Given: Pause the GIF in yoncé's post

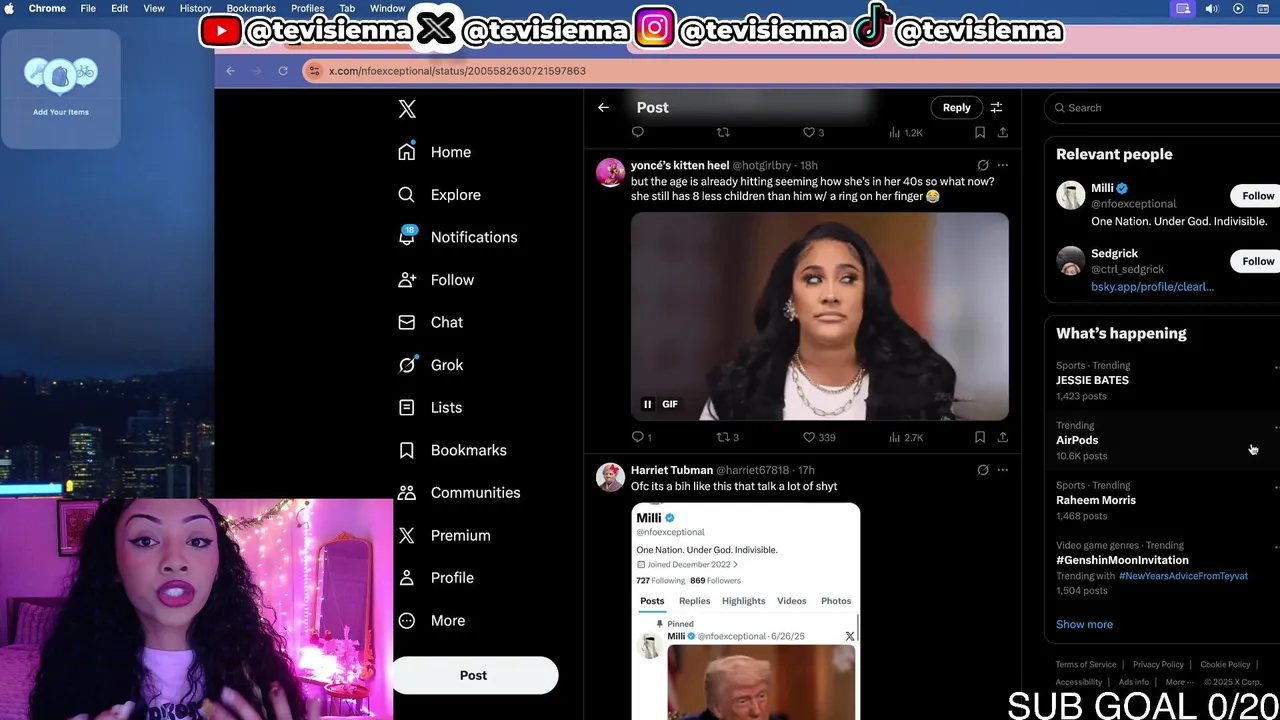Looking at the screenshot, I should [647, 404].
